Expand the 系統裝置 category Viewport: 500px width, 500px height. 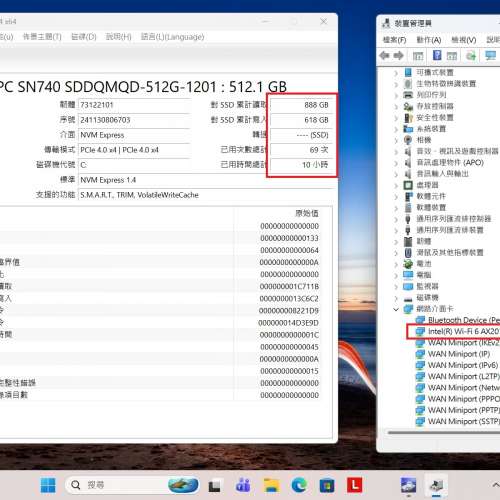click(396, 129)
